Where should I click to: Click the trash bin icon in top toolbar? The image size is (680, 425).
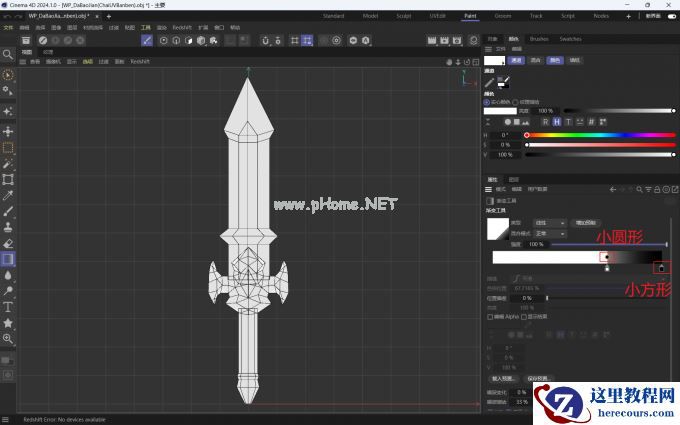click(x=26, y=40)
